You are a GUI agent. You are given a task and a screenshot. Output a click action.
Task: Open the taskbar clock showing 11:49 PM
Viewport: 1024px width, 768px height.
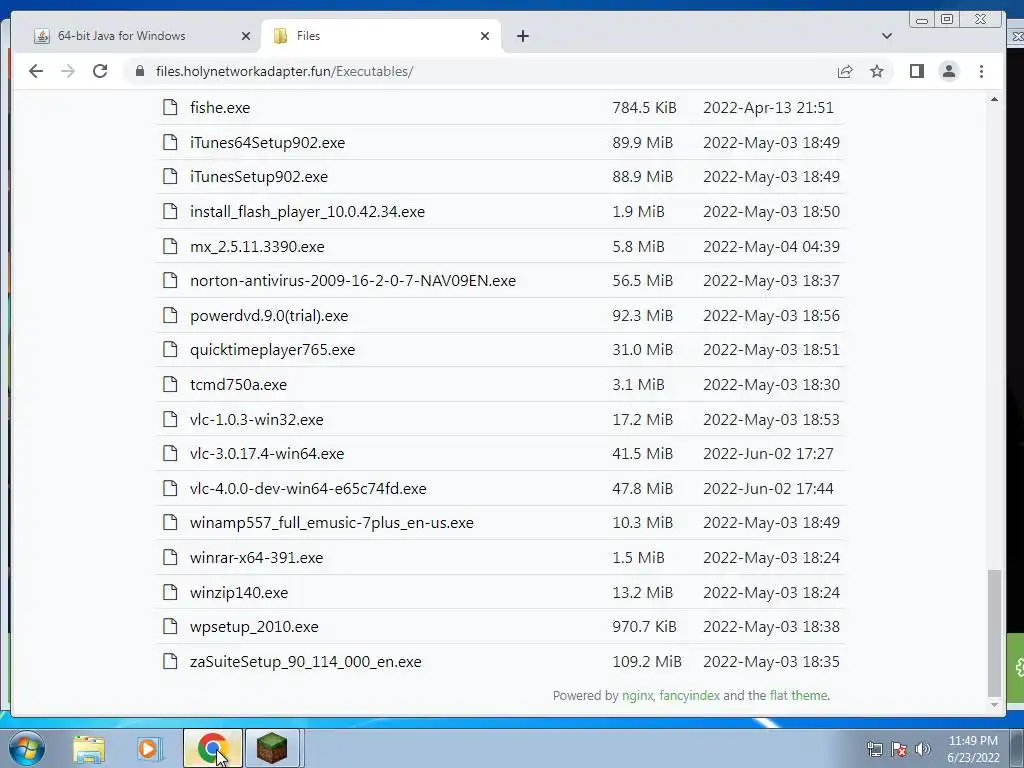(x=974, y=749)
